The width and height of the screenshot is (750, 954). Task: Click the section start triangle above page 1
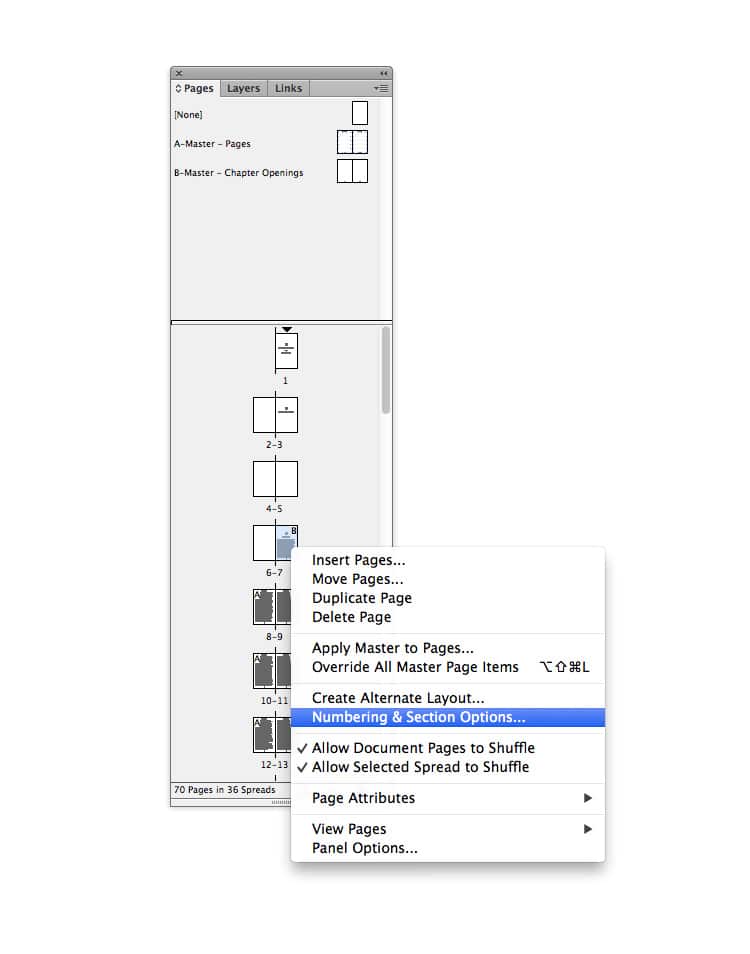pyautogui.click(x=286, y=330)
